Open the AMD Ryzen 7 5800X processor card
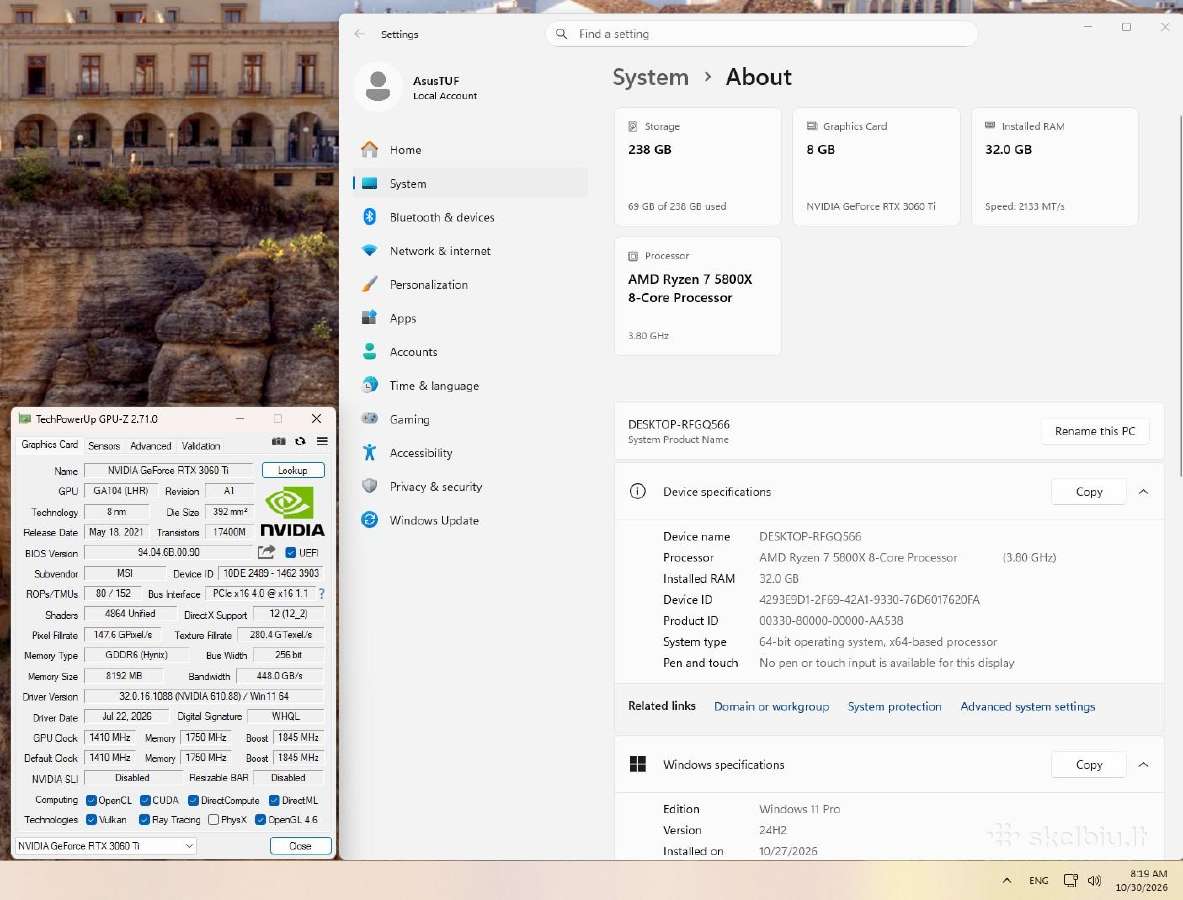 pos(698,296)
